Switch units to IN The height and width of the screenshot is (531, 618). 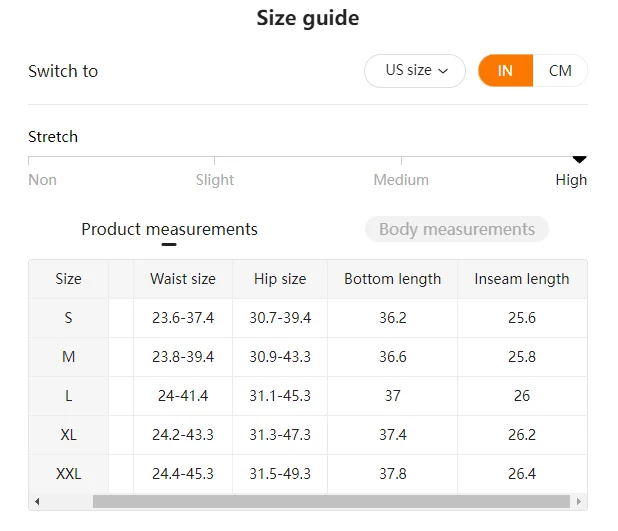pyautogui.click(x=505, y=71)
